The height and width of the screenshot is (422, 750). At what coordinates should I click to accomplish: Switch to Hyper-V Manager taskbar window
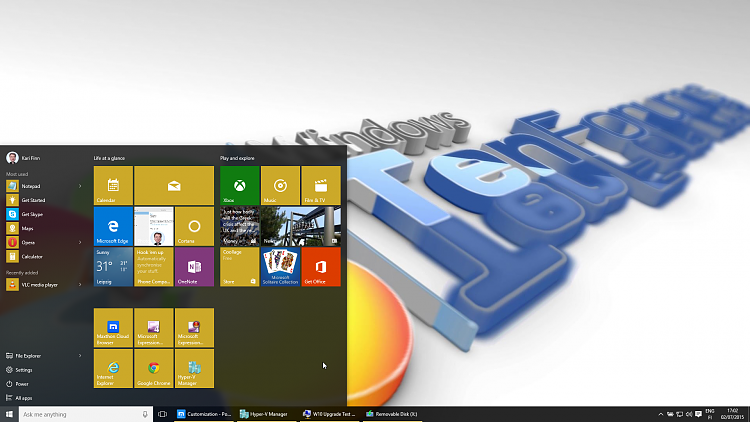click(267, 414)
